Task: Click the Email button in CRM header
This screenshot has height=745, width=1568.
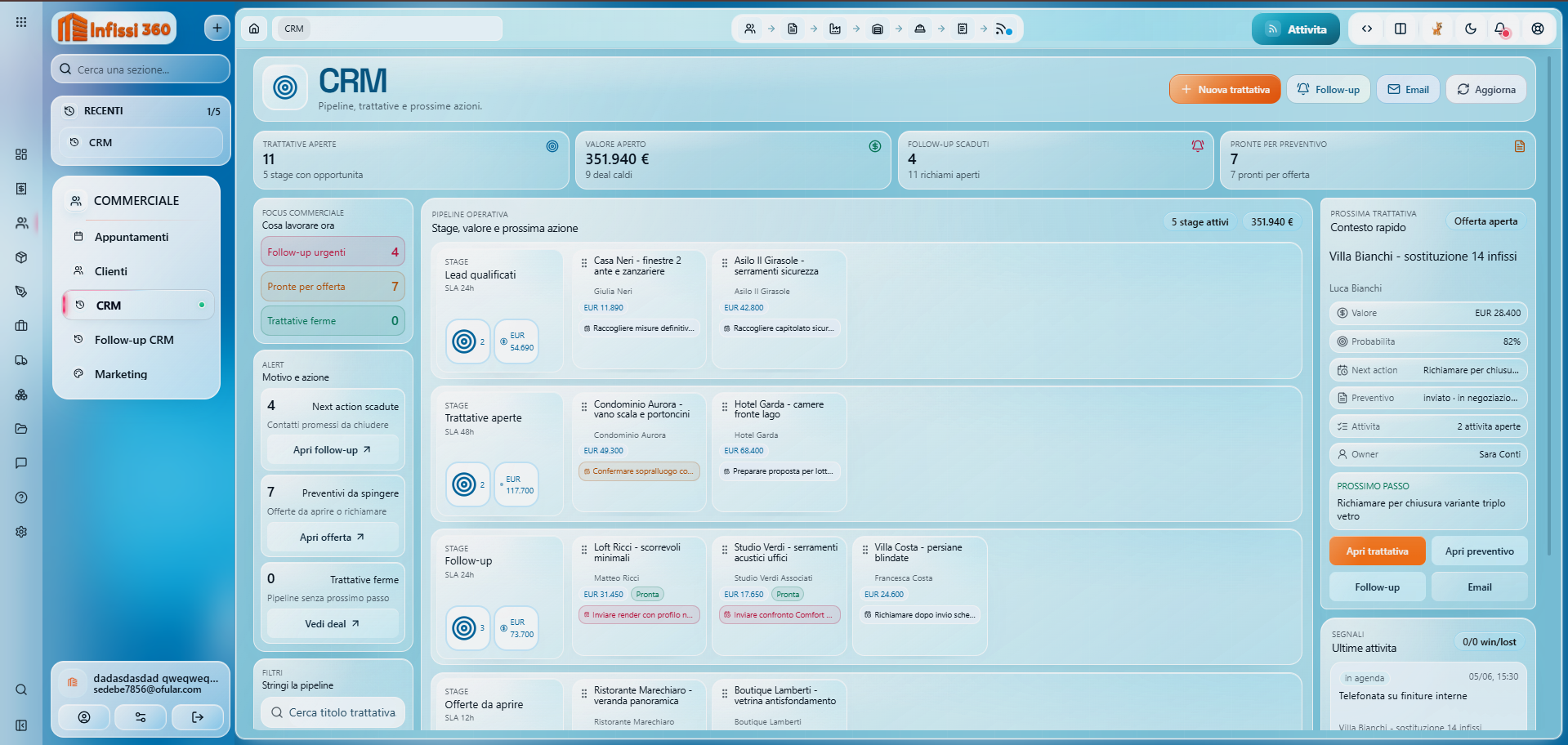Action: point(1408,90)
